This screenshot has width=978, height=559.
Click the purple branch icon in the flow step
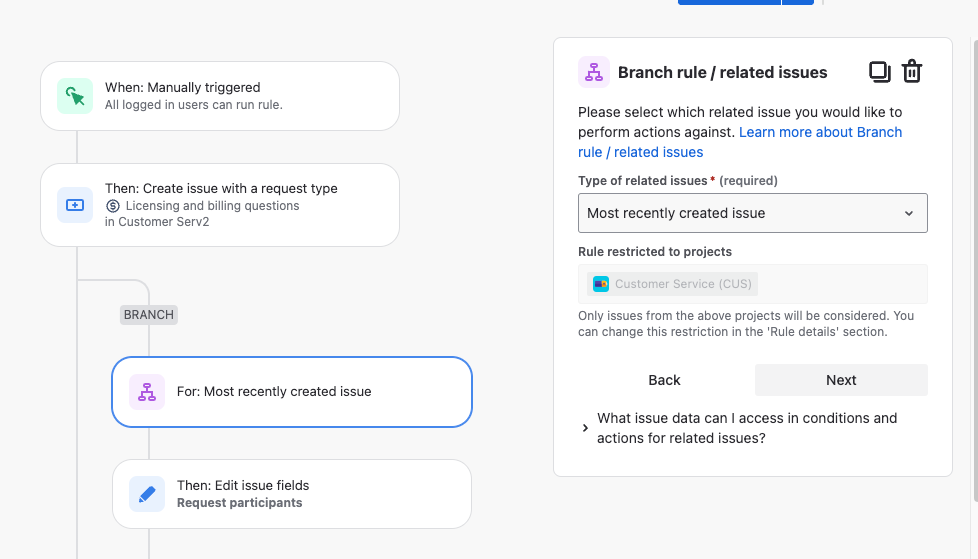click(x=147, y=392)
